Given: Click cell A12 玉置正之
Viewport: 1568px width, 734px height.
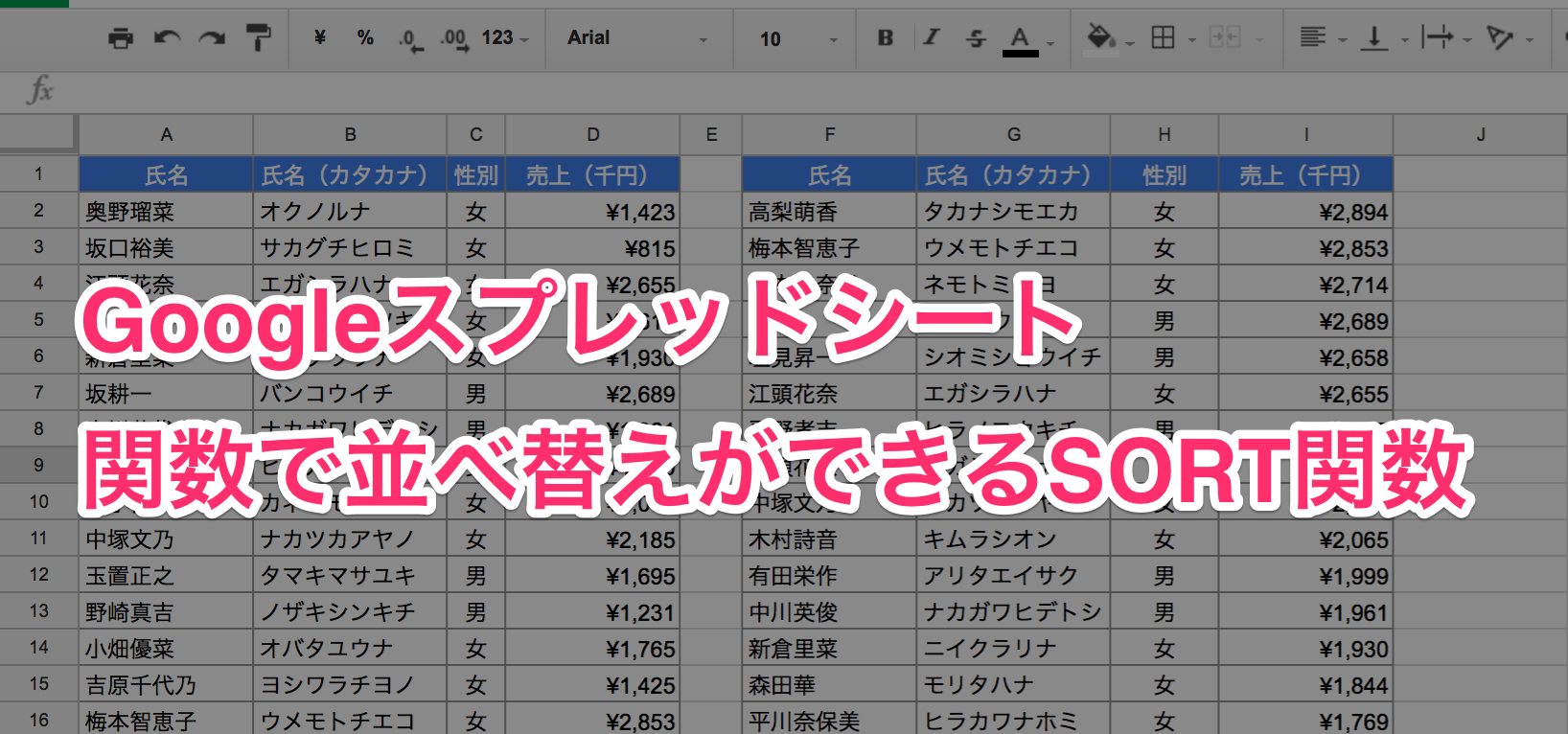Looking at the screenshot, I should point(166,576).
